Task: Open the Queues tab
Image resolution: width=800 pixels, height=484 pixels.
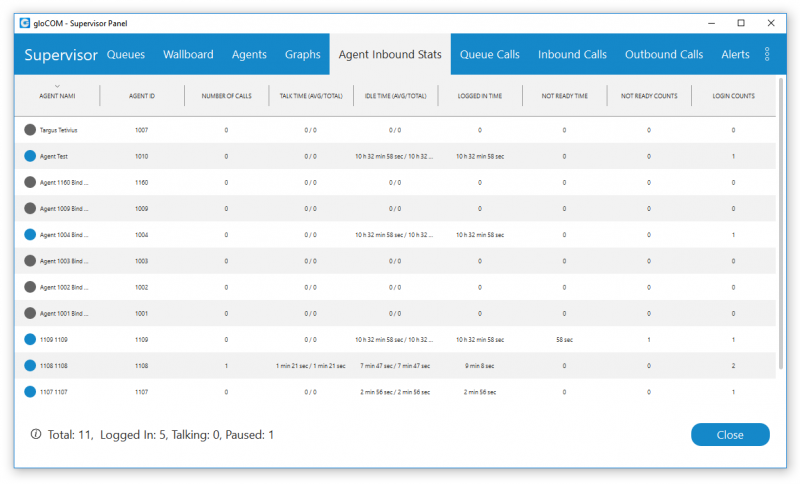Action: (x=126, y=55)
